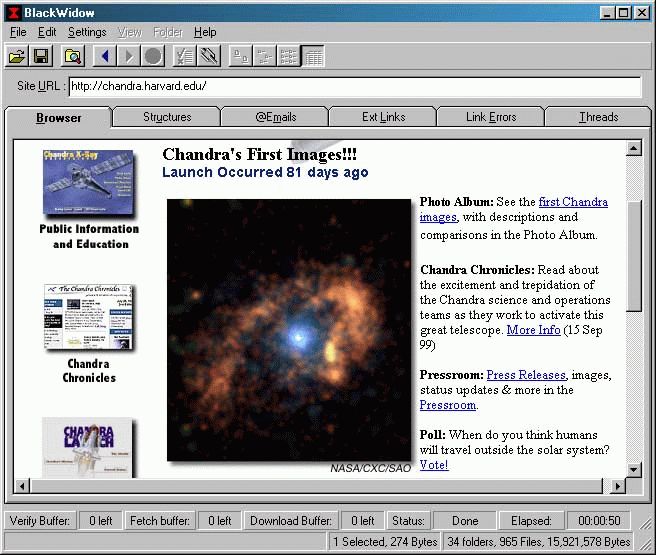
Task: Open the 'Pressroom' link
Action: coord(448,405)
